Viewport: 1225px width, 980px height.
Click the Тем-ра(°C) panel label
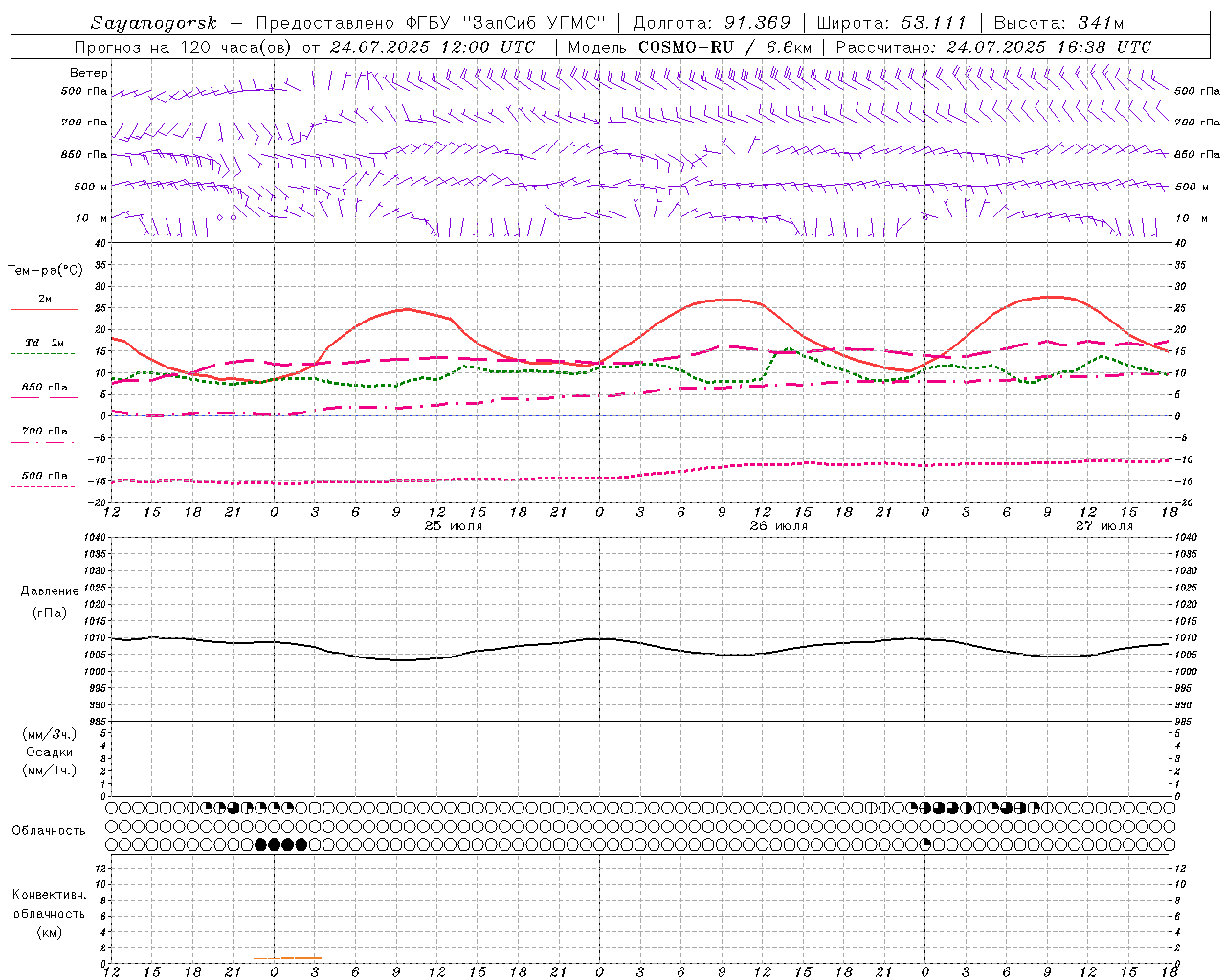[x=45, y=271]
